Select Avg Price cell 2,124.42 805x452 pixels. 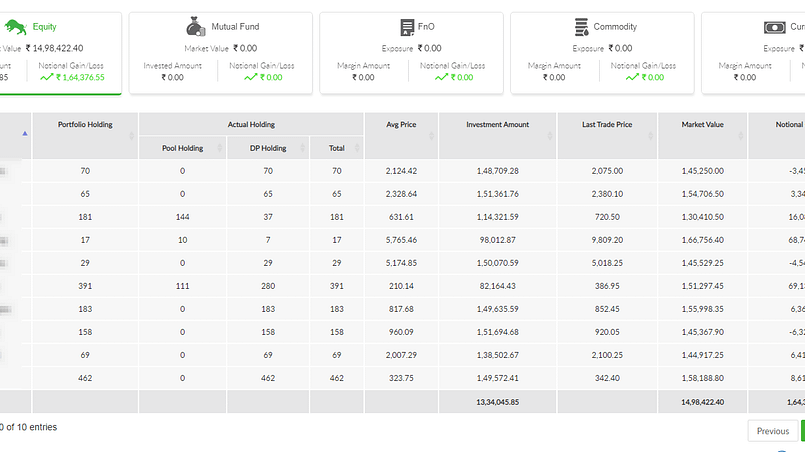401,171
